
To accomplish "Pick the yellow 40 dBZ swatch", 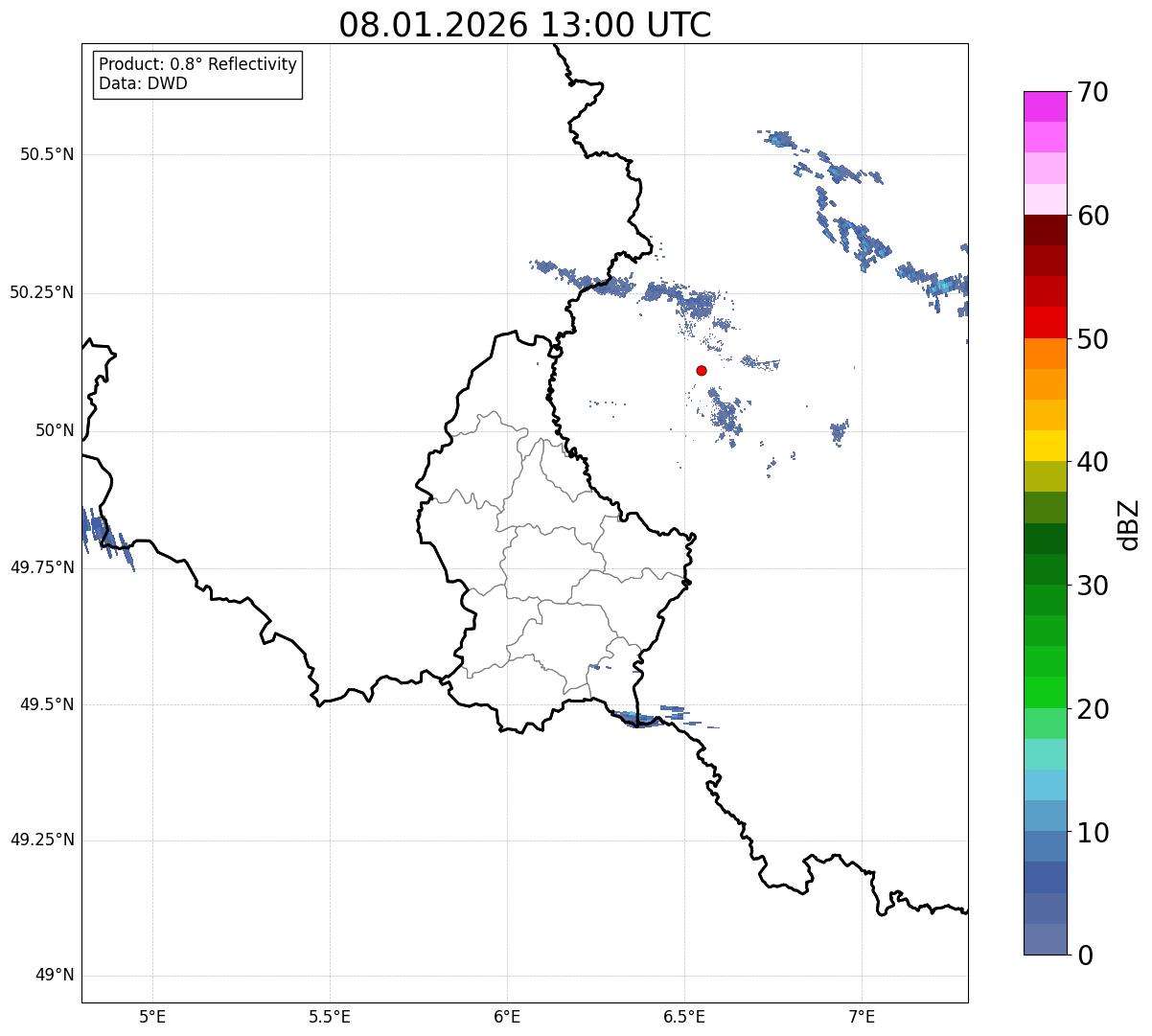I will point(1046,446).
